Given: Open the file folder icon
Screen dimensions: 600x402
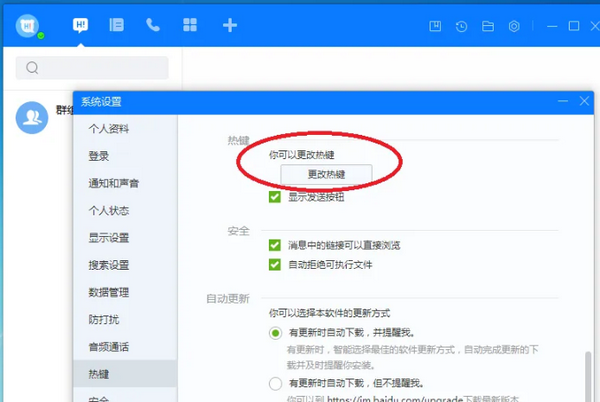Looking at the screenshot, I should [489, 26].
